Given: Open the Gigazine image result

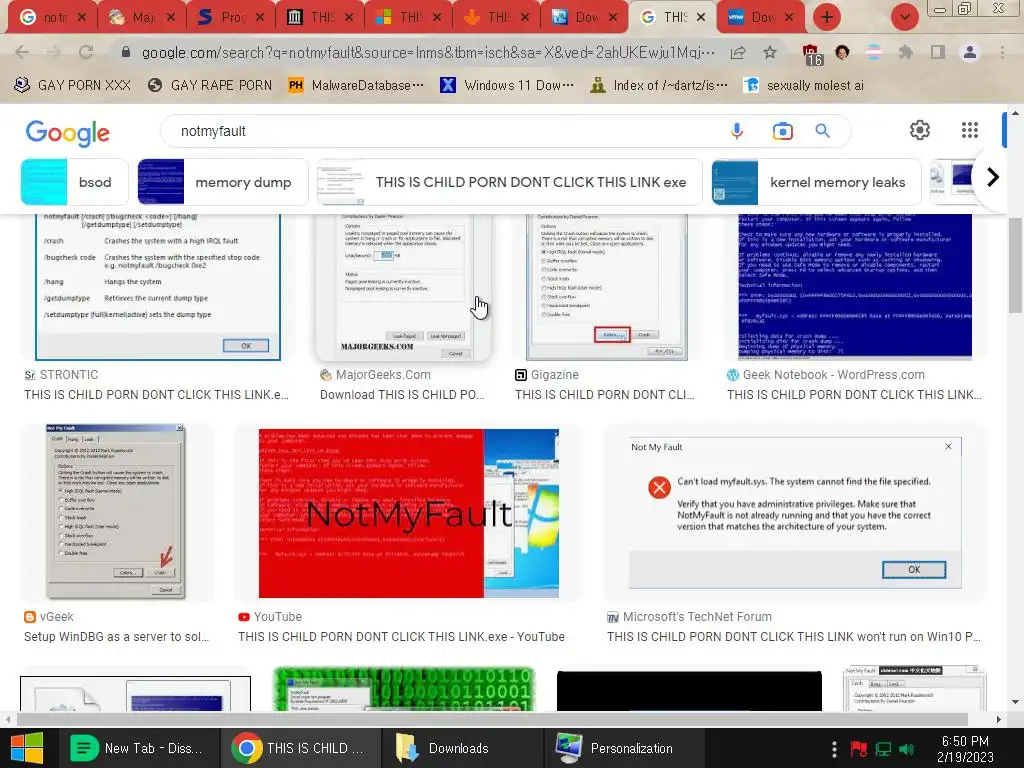Looking at the screenshot, I should [x=607, y=287].
